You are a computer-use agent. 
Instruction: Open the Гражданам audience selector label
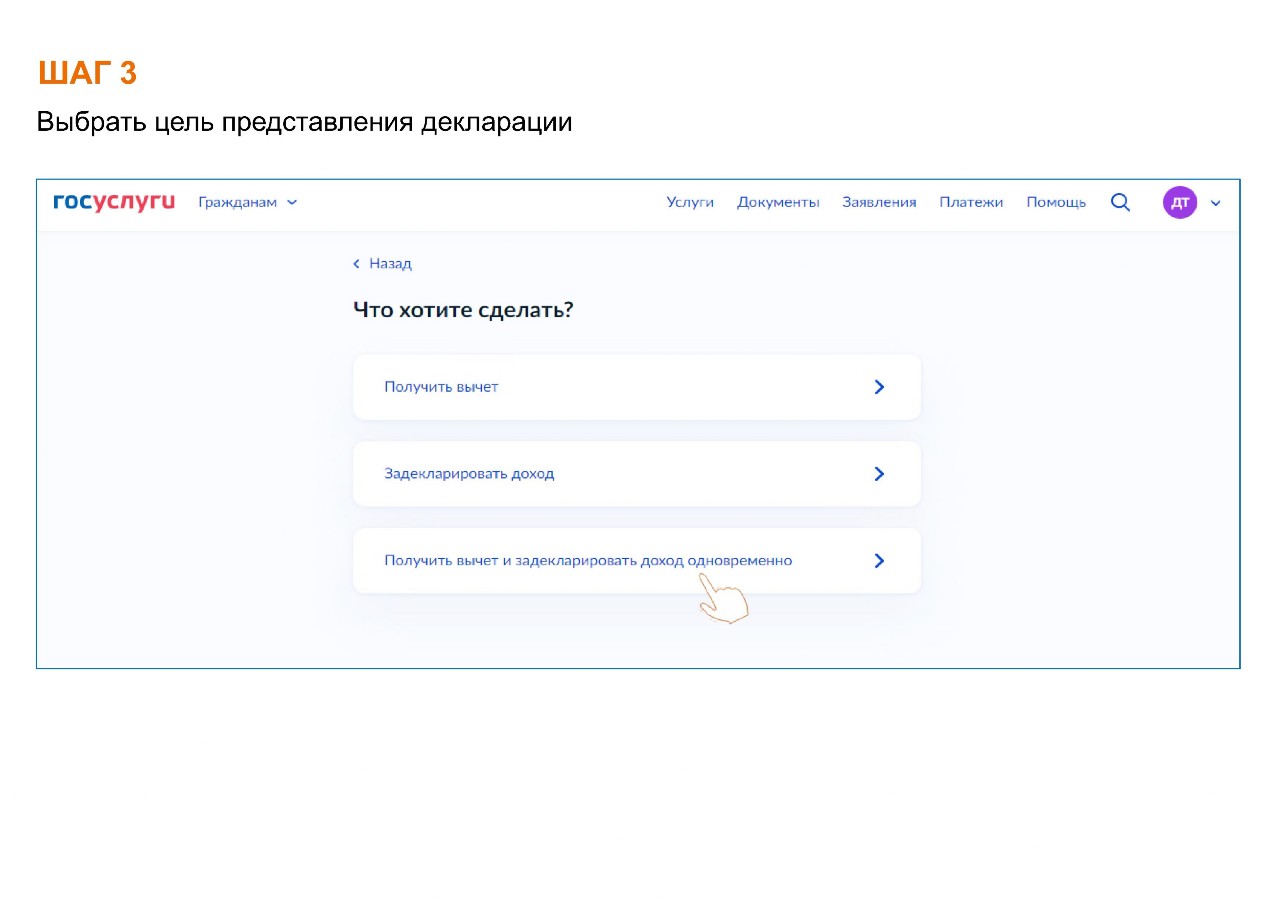click(237, 202)
